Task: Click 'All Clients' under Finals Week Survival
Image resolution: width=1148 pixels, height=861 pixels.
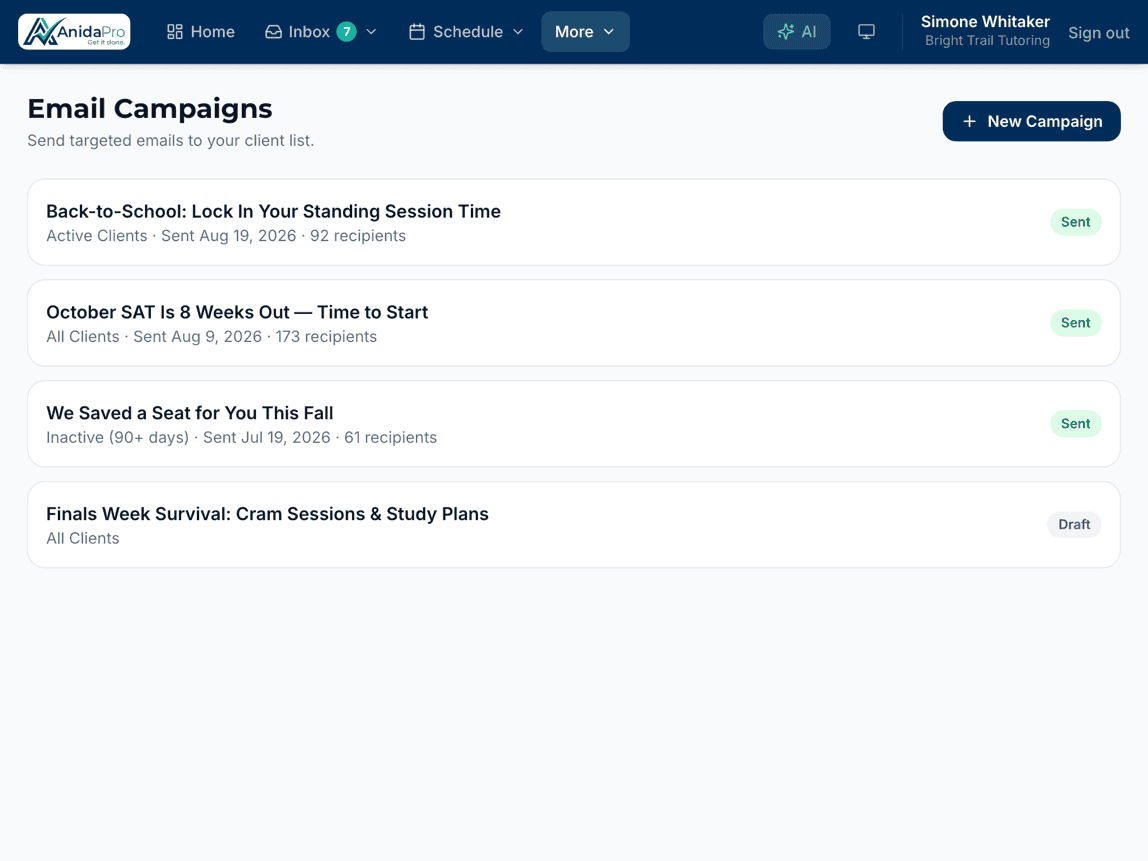Action: tap(83, 539)
